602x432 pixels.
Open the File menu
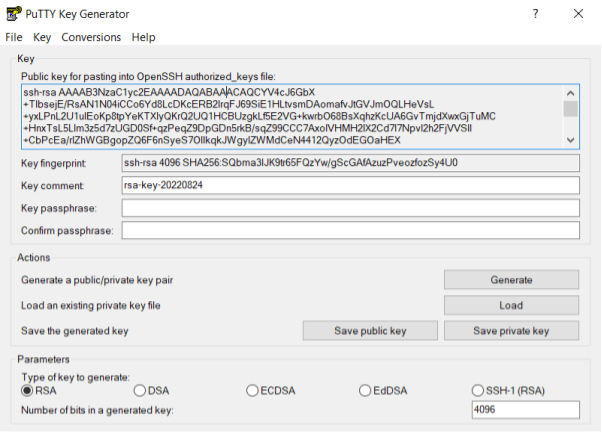tap(14, 37)
